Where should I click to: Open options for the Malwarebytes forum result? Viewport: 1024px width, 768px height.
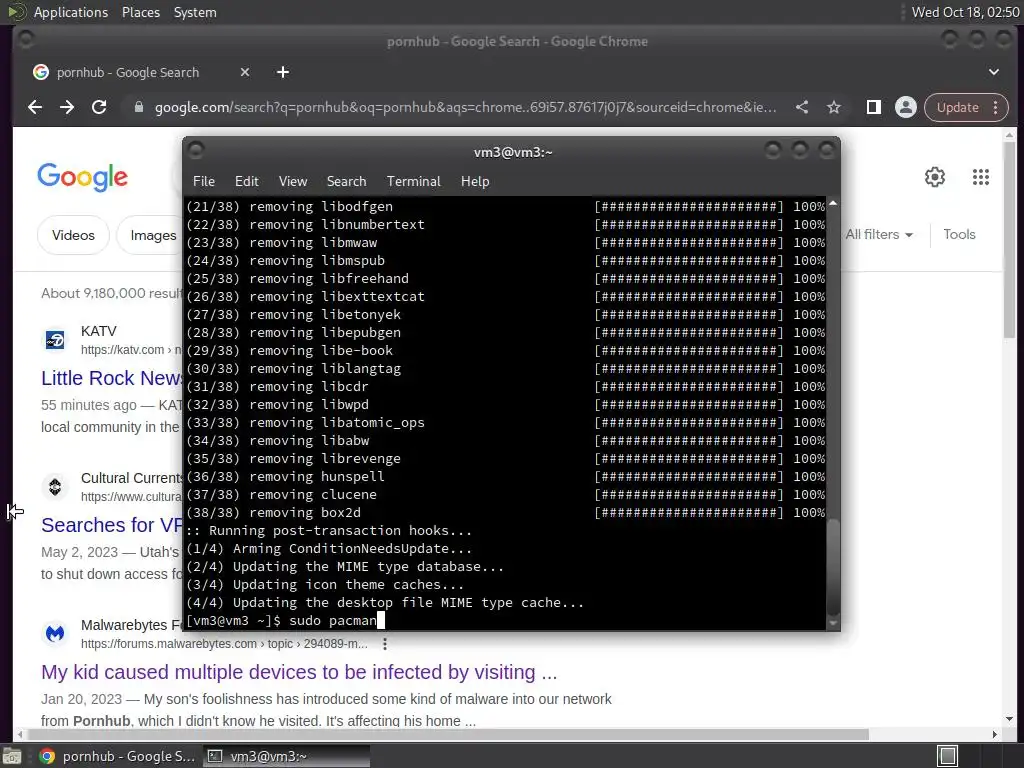pos(385,644)
